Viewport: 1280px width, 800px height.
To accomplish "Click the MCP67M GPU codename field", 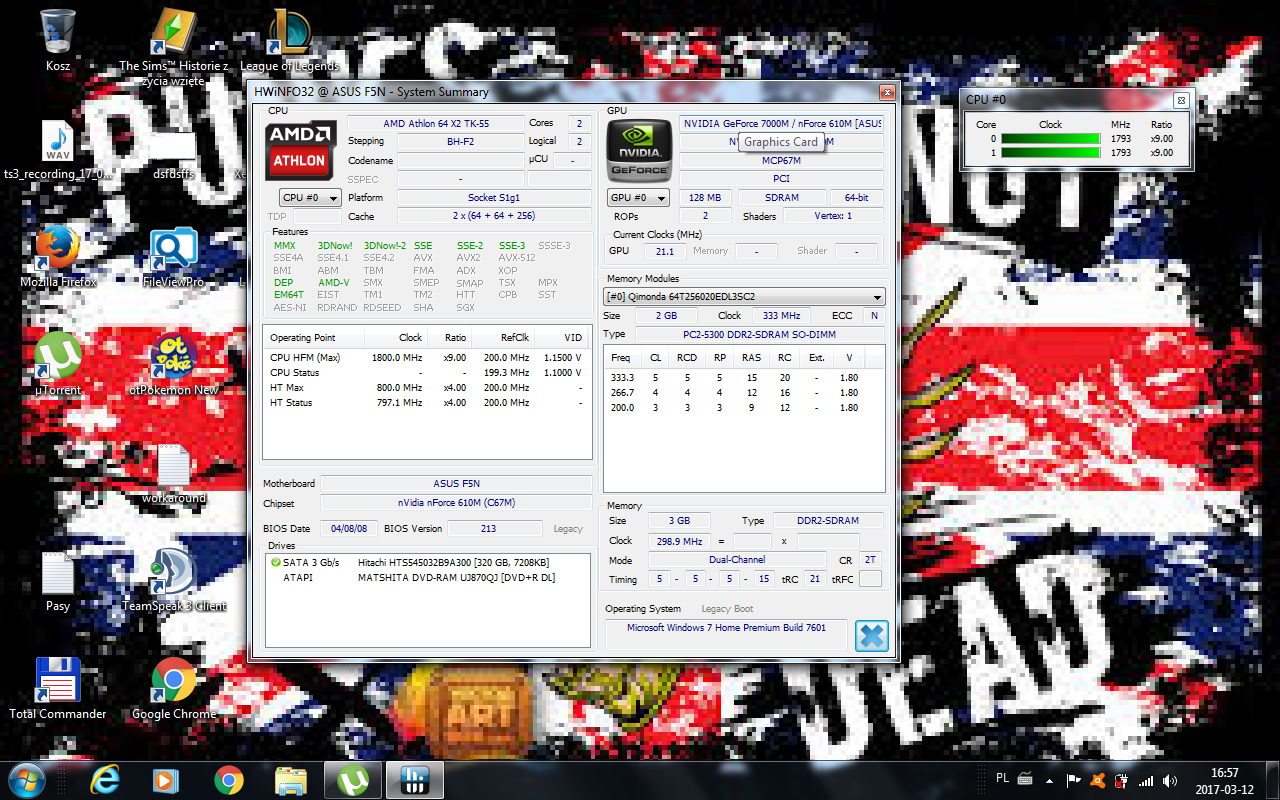I will click(782, 160).
